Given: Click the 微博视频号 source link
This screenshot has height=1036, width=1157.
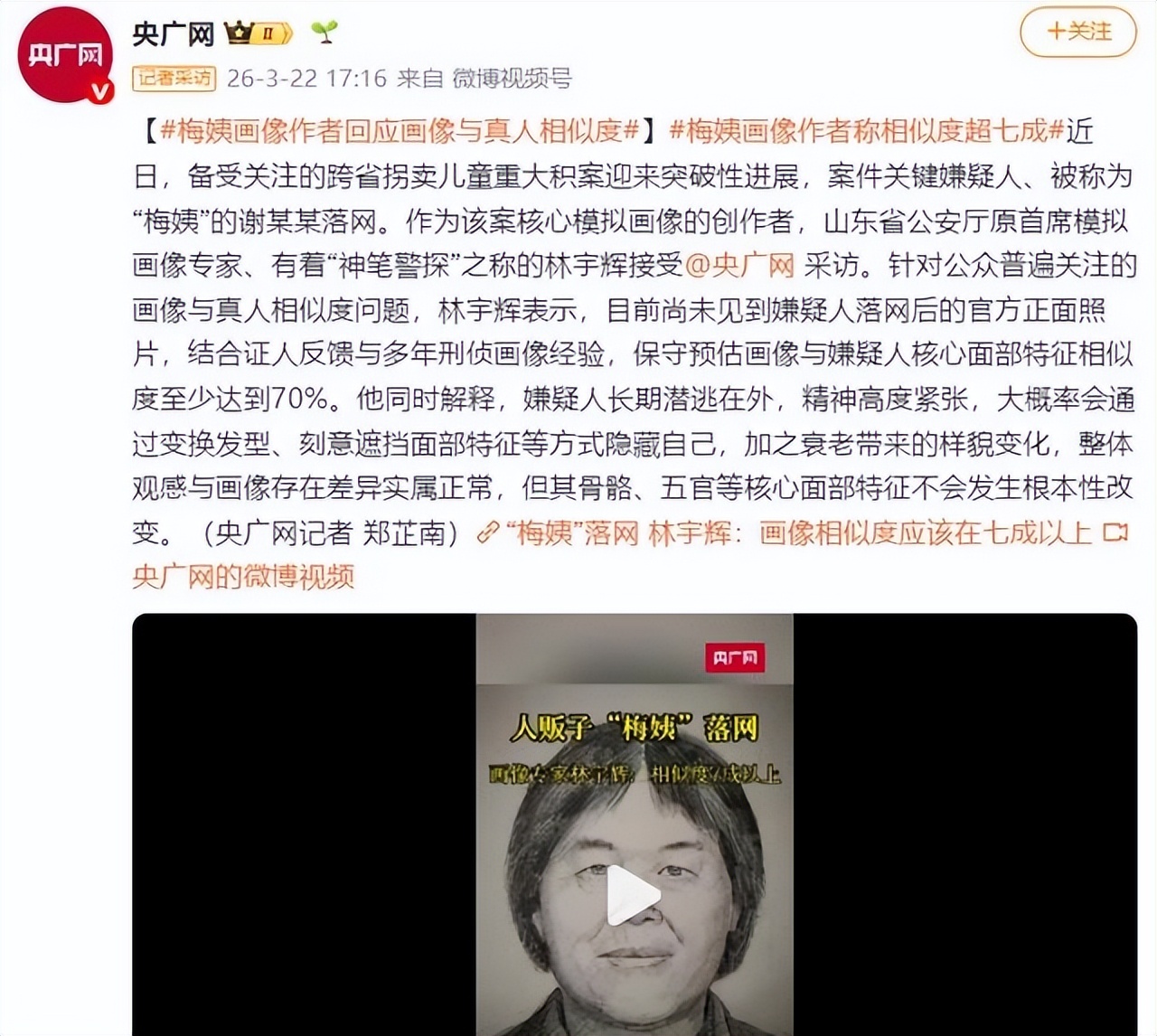Looking at the screenshot, I should pos(512,79).
